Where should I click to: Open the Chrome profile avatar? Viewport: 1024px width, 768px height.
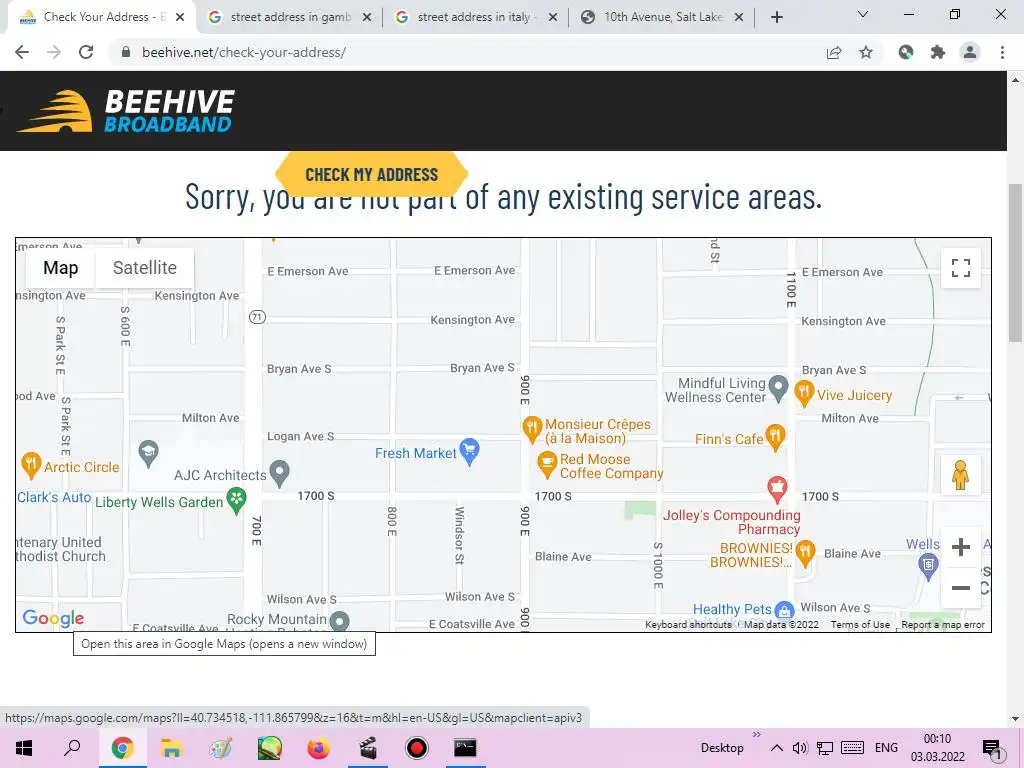click(970, 52)
